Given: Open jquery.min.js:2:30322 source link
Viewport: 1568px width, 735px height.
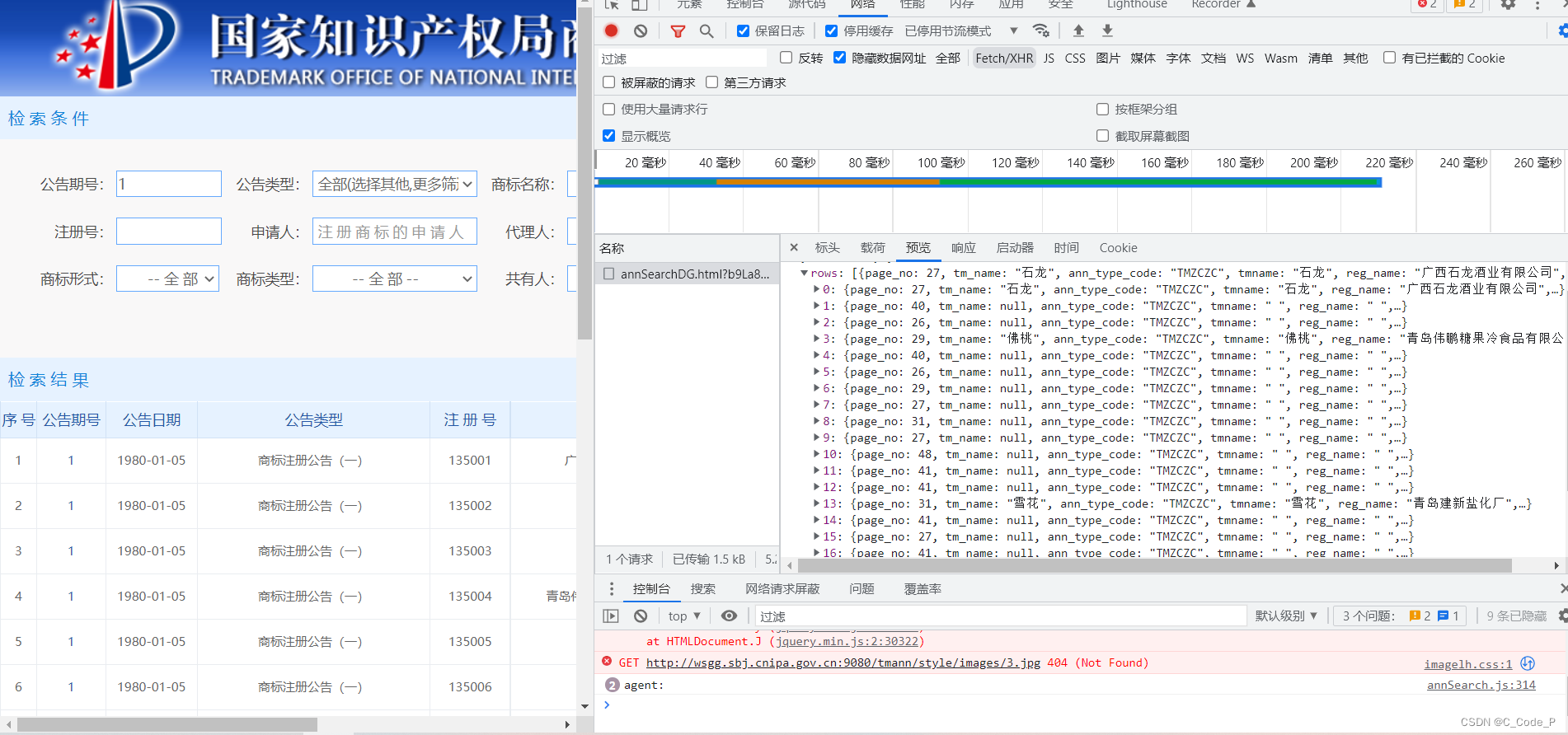Looking at the screenshot, I should point(847,641).
